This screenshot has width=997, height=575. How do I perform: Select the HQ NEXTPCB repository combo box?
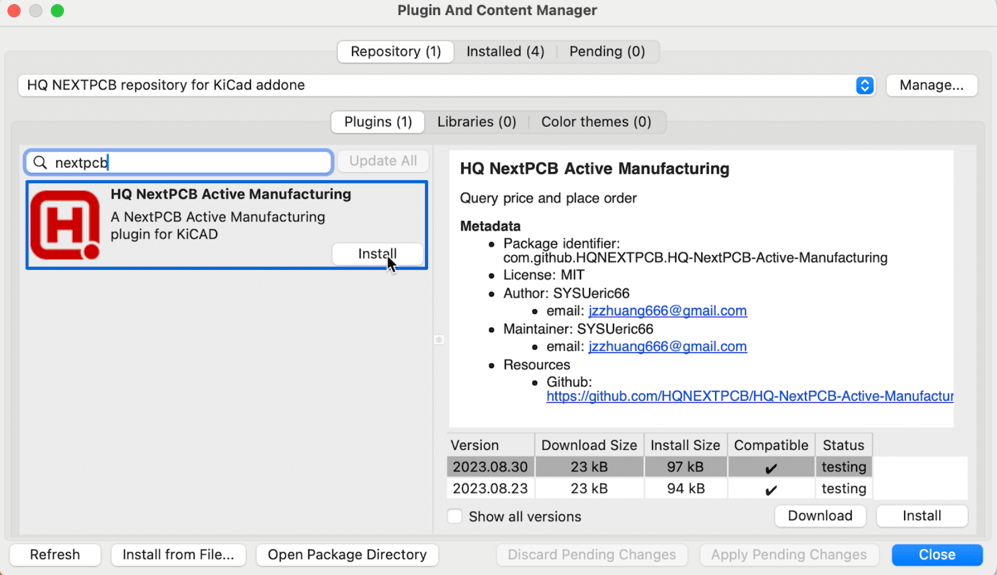(446, 85)
